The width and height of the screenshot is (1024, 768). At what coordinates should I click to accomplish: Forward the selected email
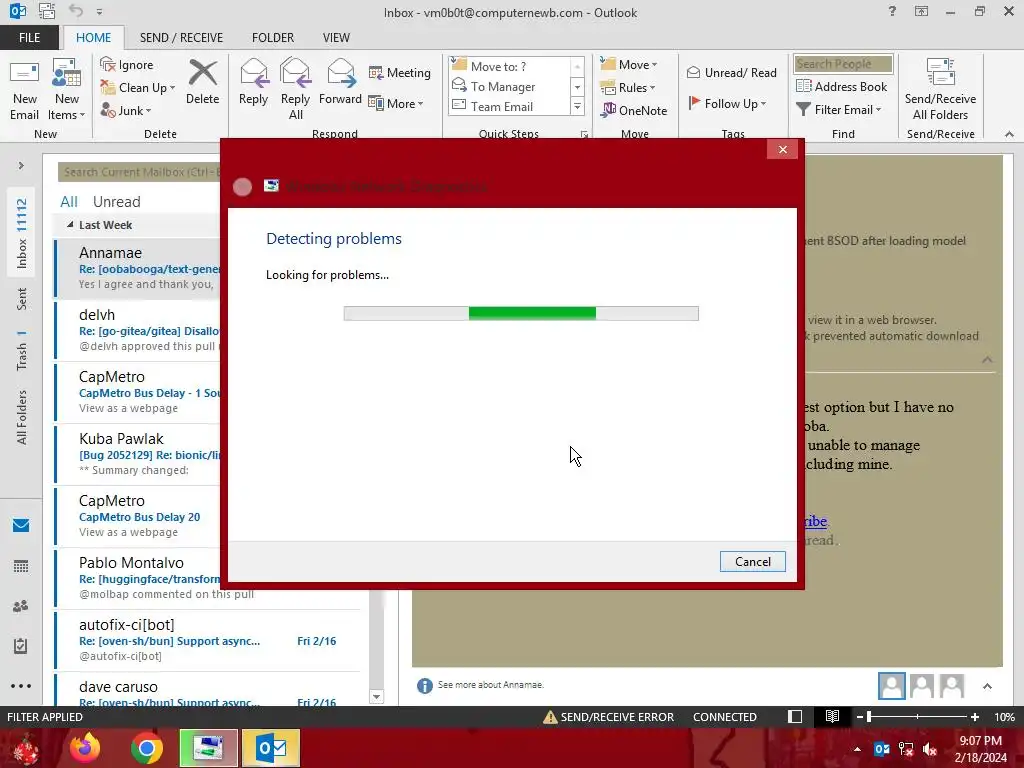coord(340,82)
